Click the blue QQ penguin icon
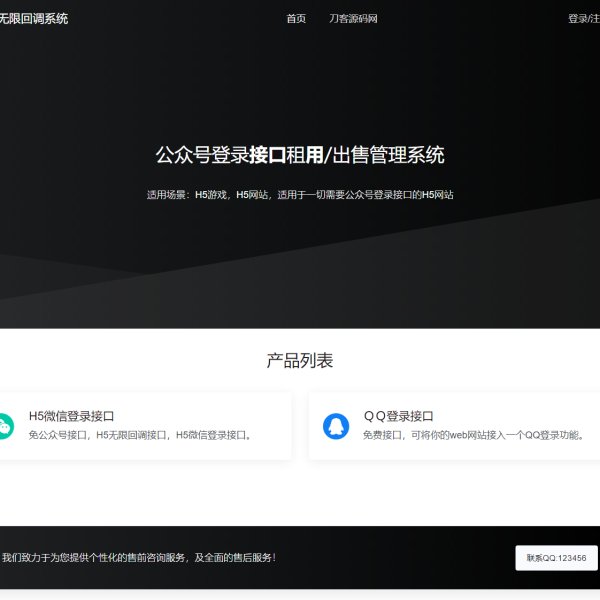 click(336, 426)
